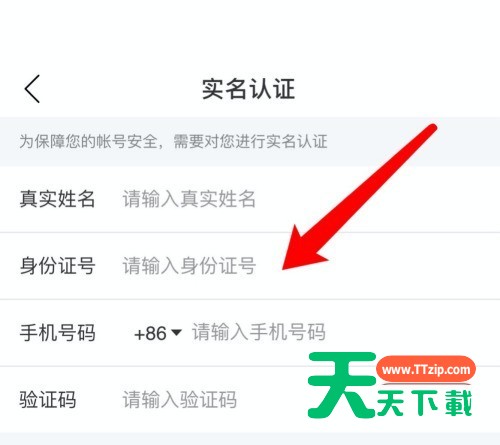
Task: Select the 真实姓名 label
Action: point(57,199)
